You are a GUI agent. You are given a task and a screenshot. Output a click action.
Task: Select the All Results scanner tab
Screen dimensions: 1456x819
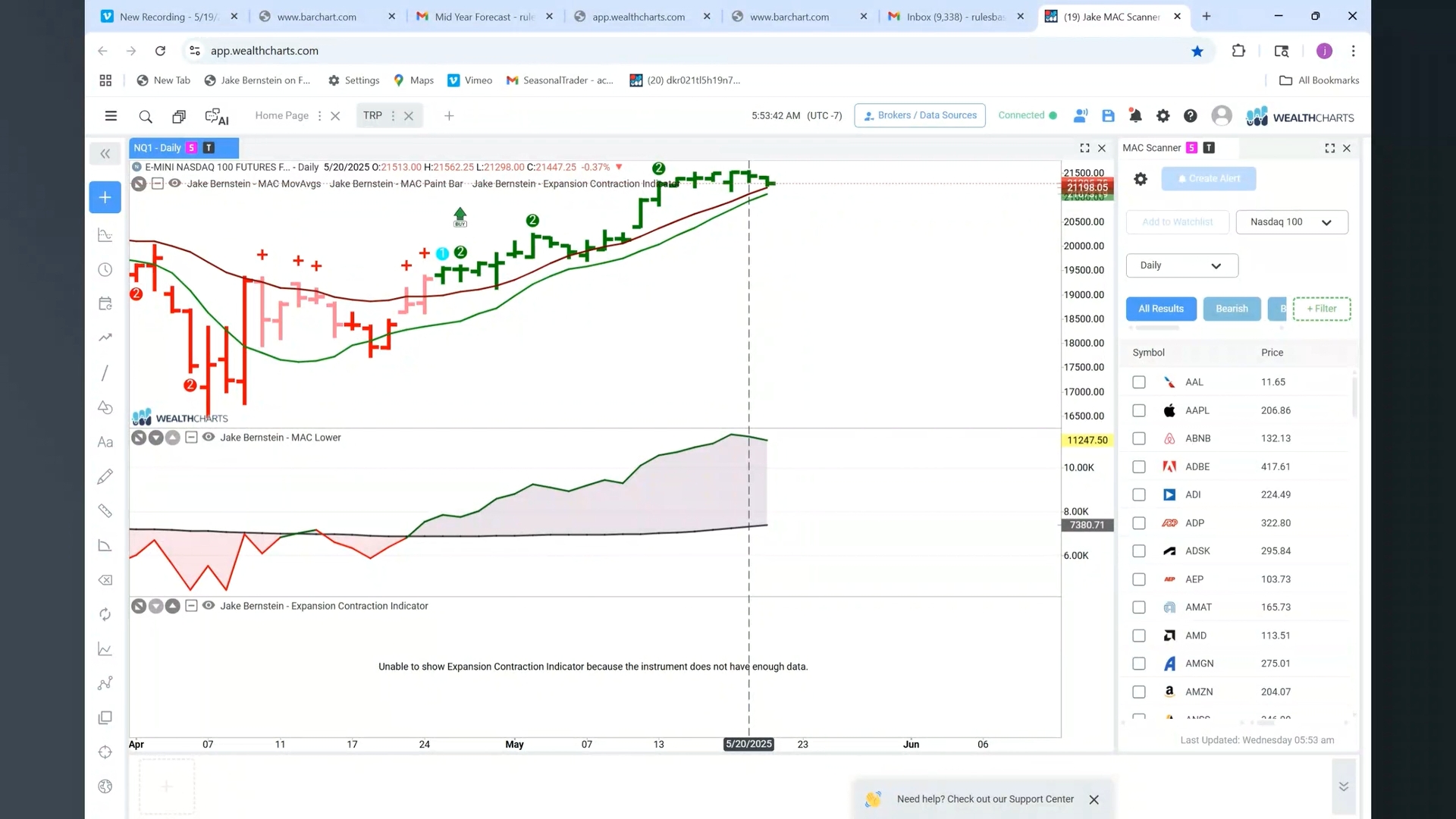pyautogui.click(x=1161, y=309)
